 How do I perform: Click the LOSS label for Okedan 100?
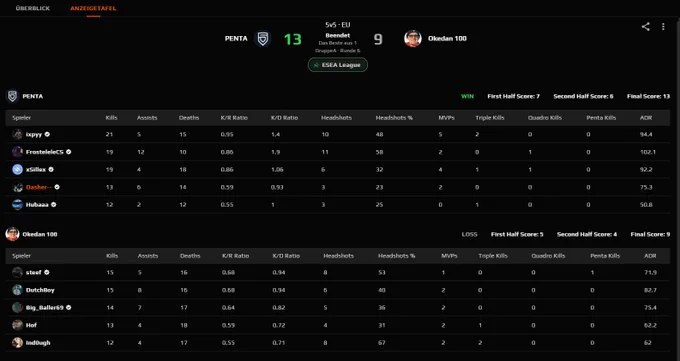click(x=469, y=234)
